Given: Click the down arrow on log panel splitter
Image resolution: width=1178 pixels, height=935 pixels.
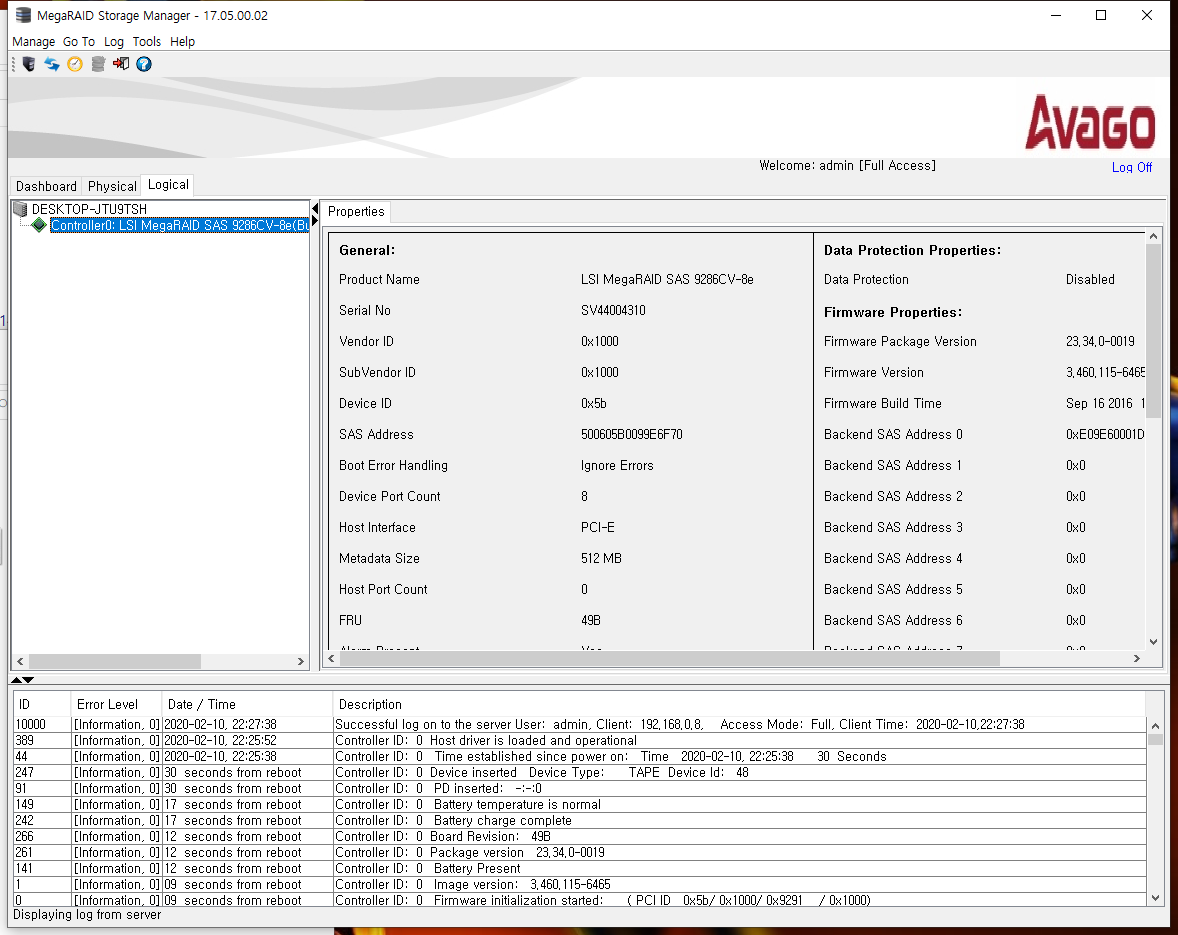Looking at the screenshot, I should (29, 680).
